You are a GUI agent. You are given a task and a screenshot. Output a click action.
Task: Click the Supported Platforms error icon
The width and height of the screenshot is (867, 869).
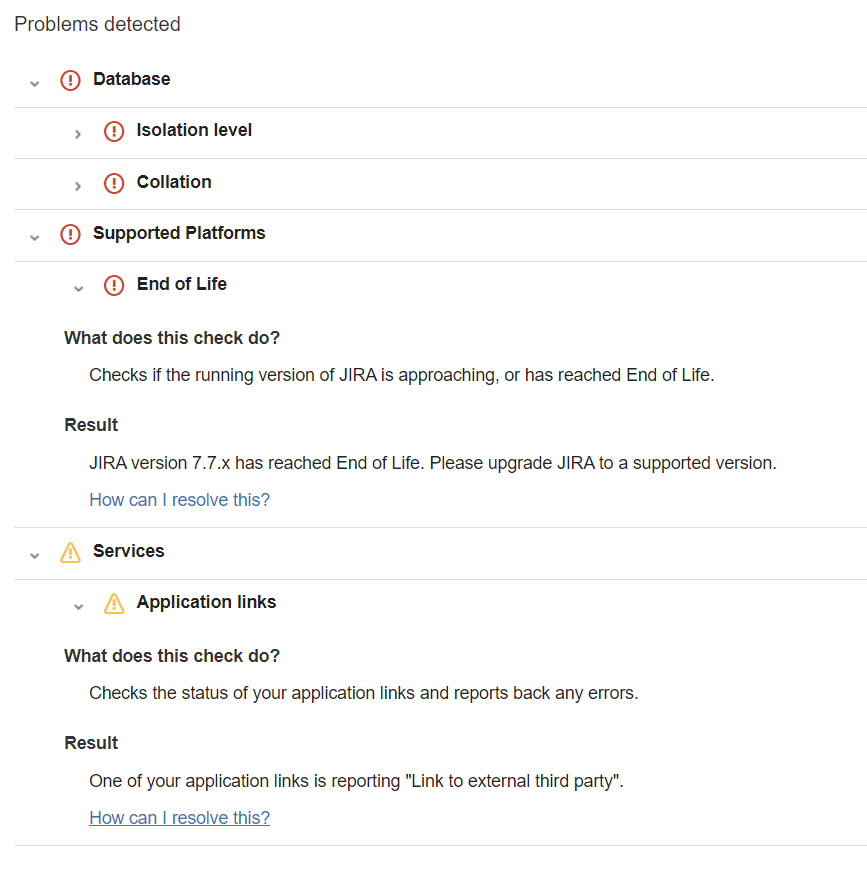70,234
